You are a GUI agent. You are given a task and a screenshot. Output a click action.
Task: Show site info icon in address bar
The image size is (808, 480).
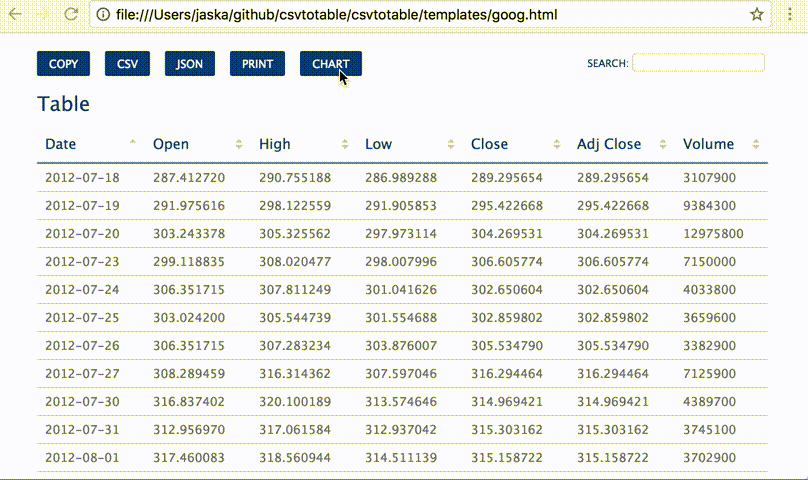point(103,14)
